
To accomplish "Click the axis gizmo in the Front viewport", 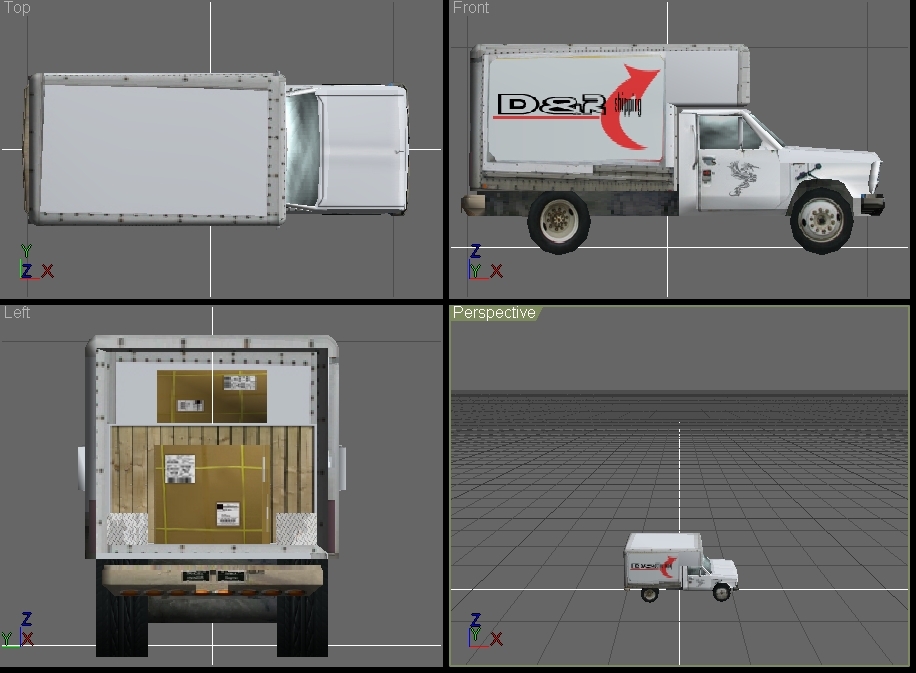I will point(485,262).
